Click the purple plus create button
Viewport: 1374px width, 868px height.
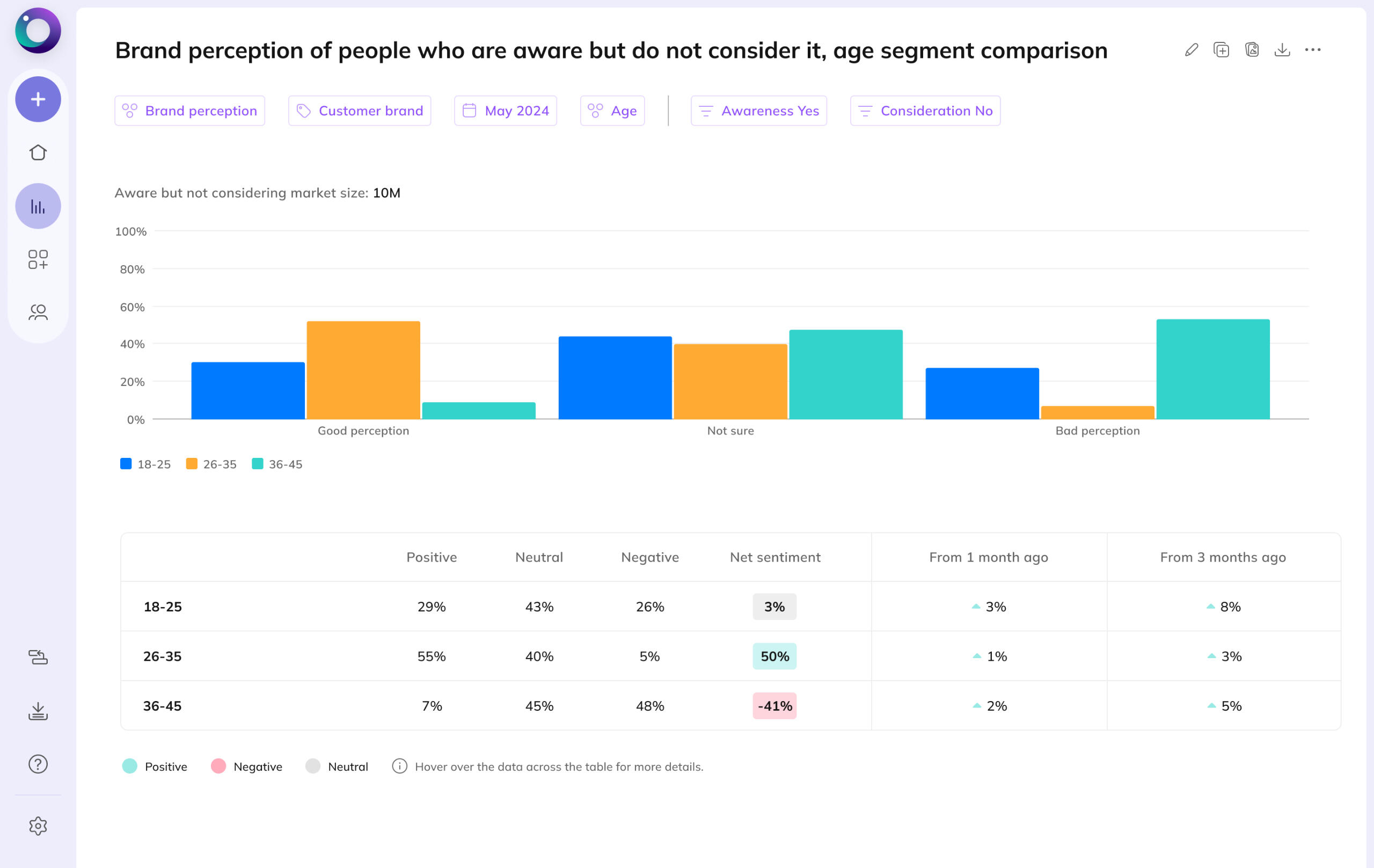(38, 99)
